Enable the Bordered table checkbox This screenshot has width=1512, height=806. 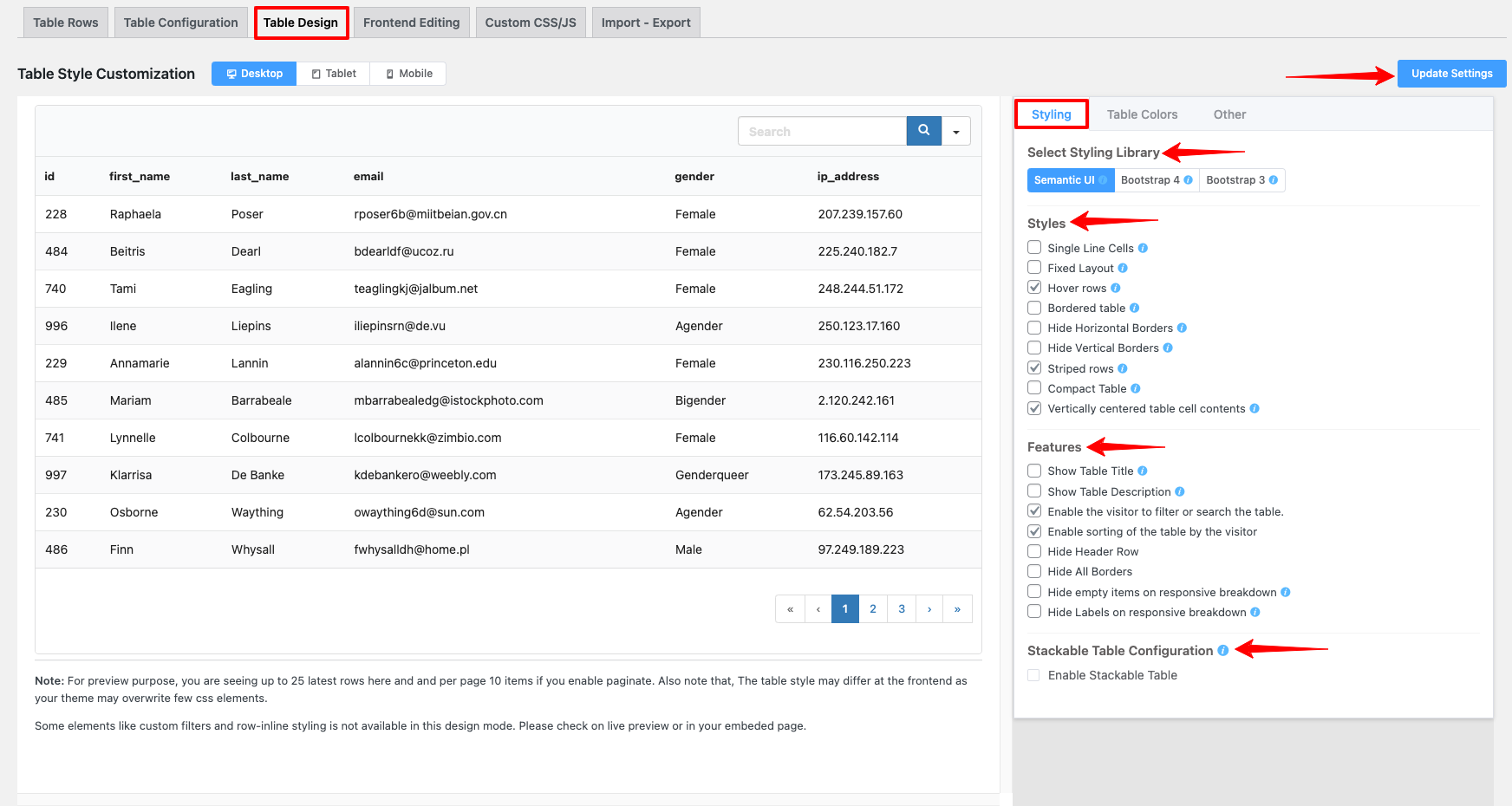click(x=1034, y=308)
